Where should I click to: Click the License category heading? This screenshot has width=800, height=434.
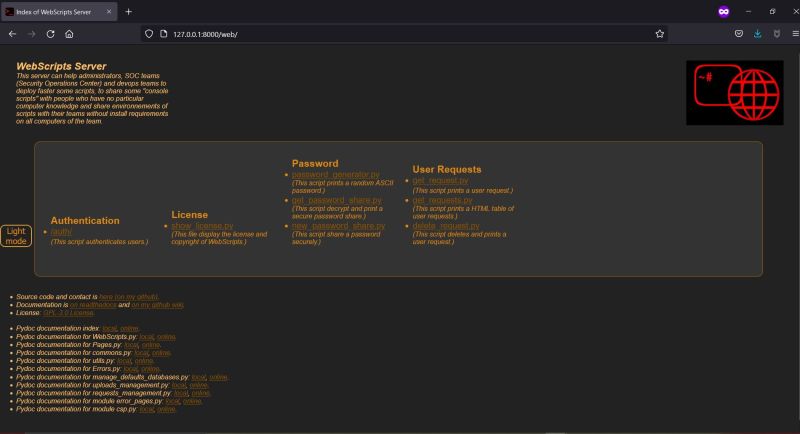(x=189, y=215)
